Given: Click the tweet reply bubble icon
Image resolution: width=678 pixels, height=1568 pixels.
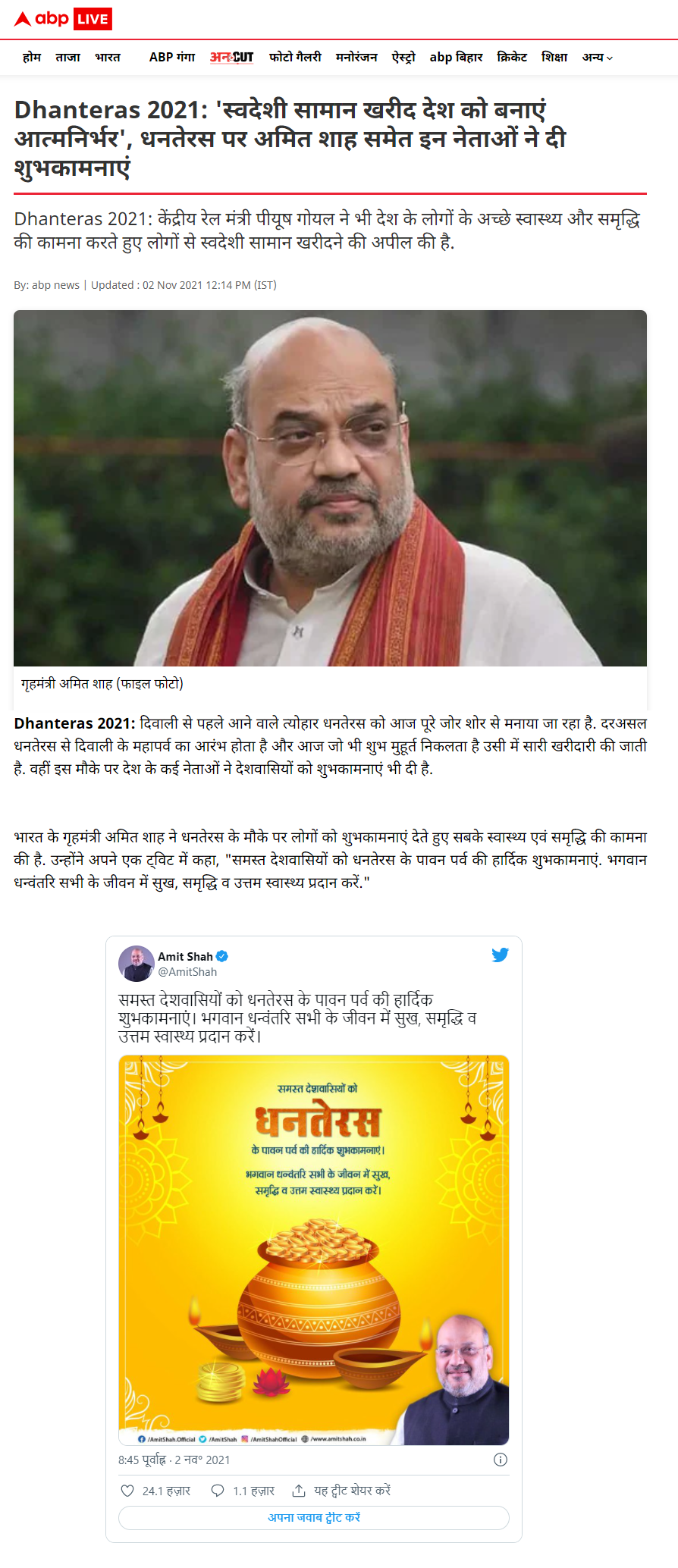Looking at the screenshot, I should coord(218,1491).
